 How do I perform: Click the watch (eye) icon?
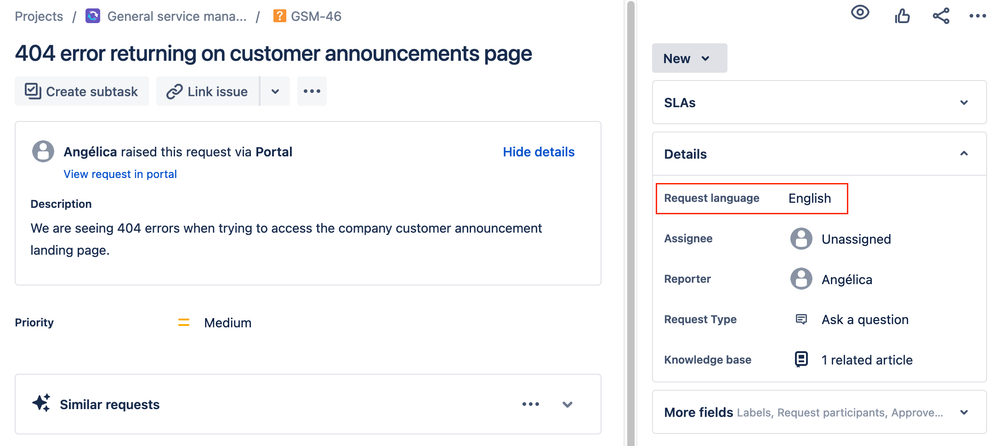click(861, 13)
